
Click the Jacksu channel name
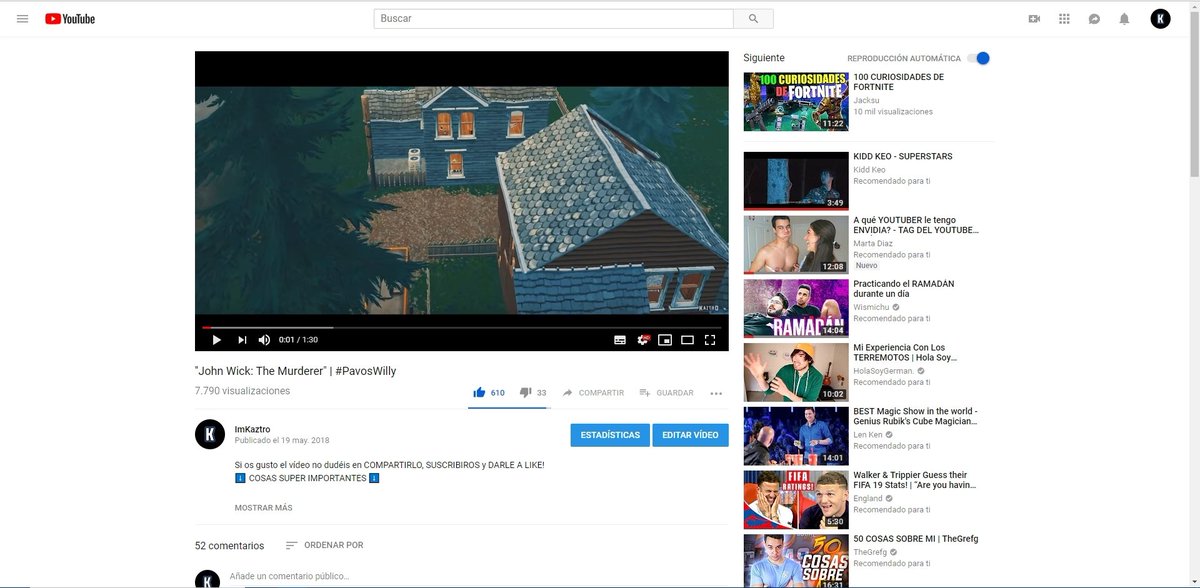[866, 100]
